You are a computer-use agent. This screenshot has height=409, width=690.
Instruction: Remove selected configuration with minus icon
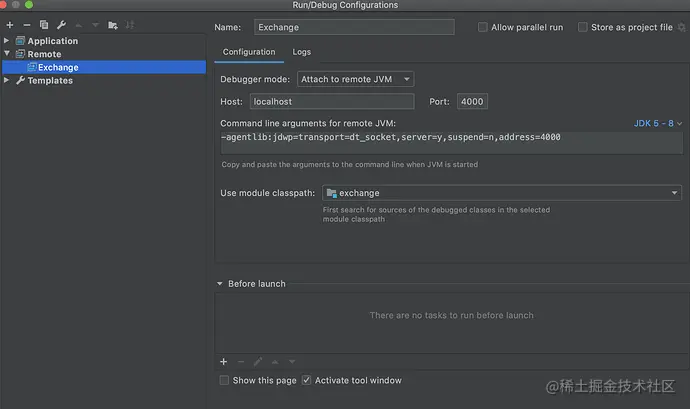pos(27,25)
